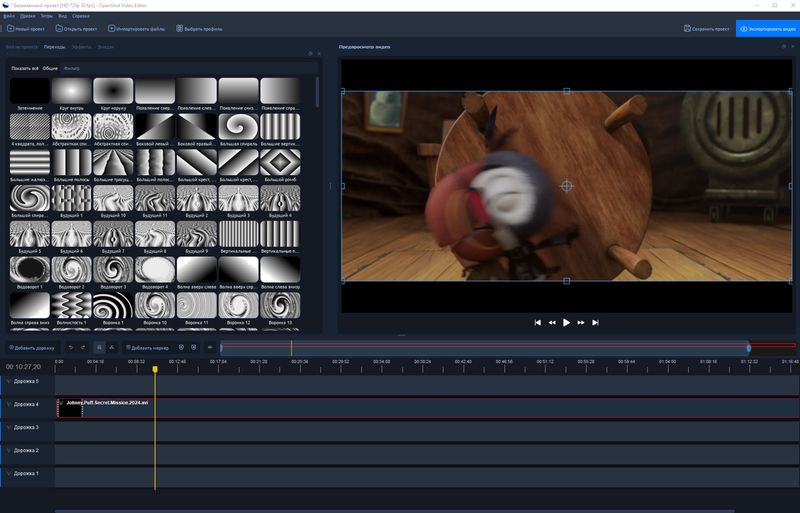The height and width of the screenshot is (513, 800).
Task: Click the redo arrow in timeline toolbar
Action: pos(84,347)
